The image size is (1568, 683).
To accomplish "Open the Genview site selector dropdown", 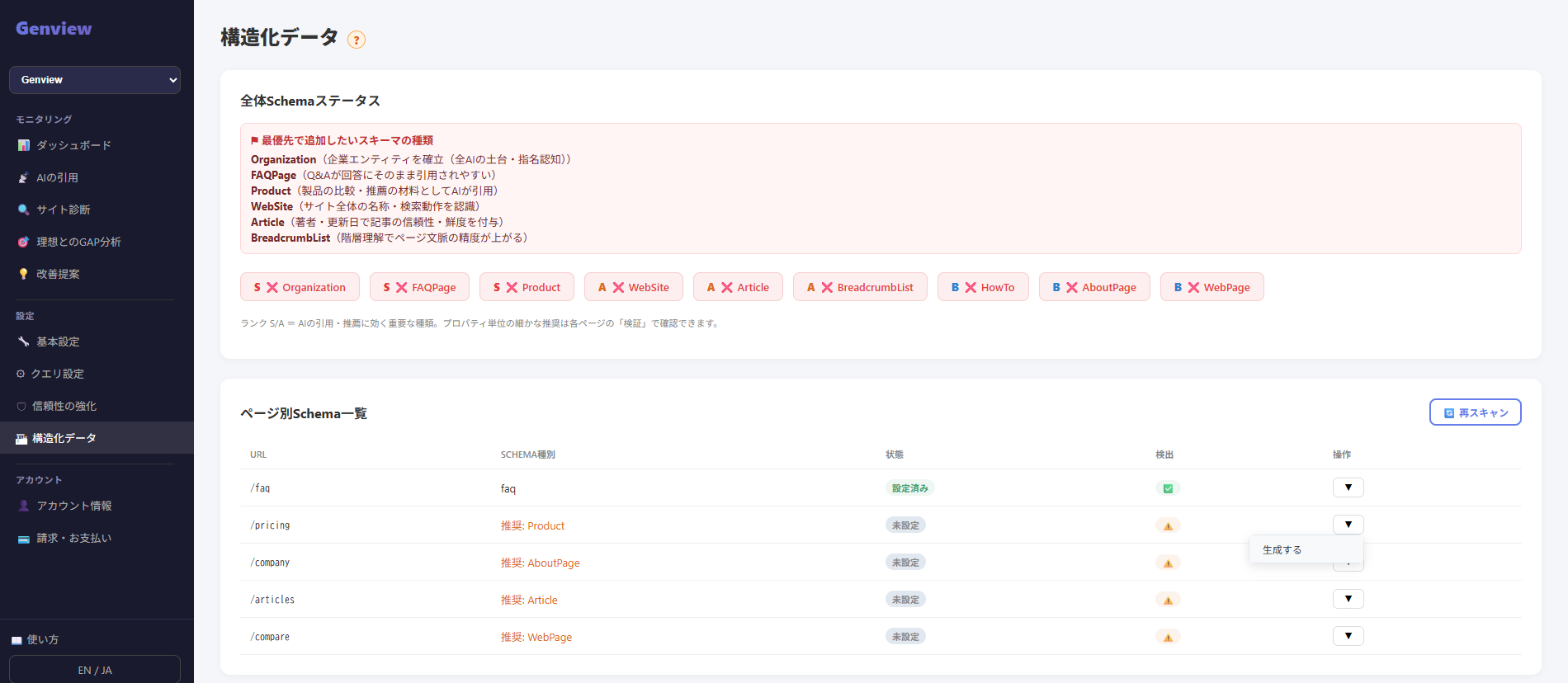I will point(95,80).
